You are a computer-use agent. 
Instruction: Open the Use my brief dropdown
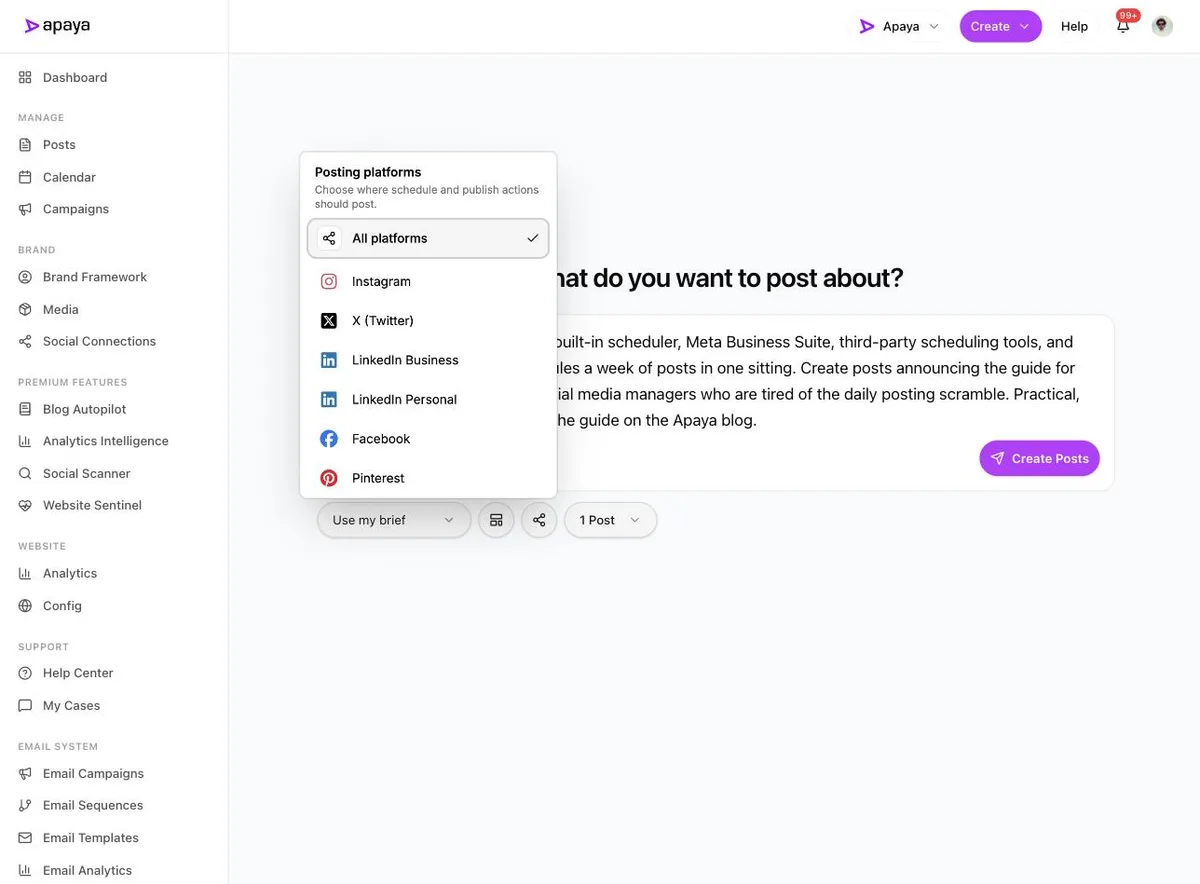(x=394, y=520)
